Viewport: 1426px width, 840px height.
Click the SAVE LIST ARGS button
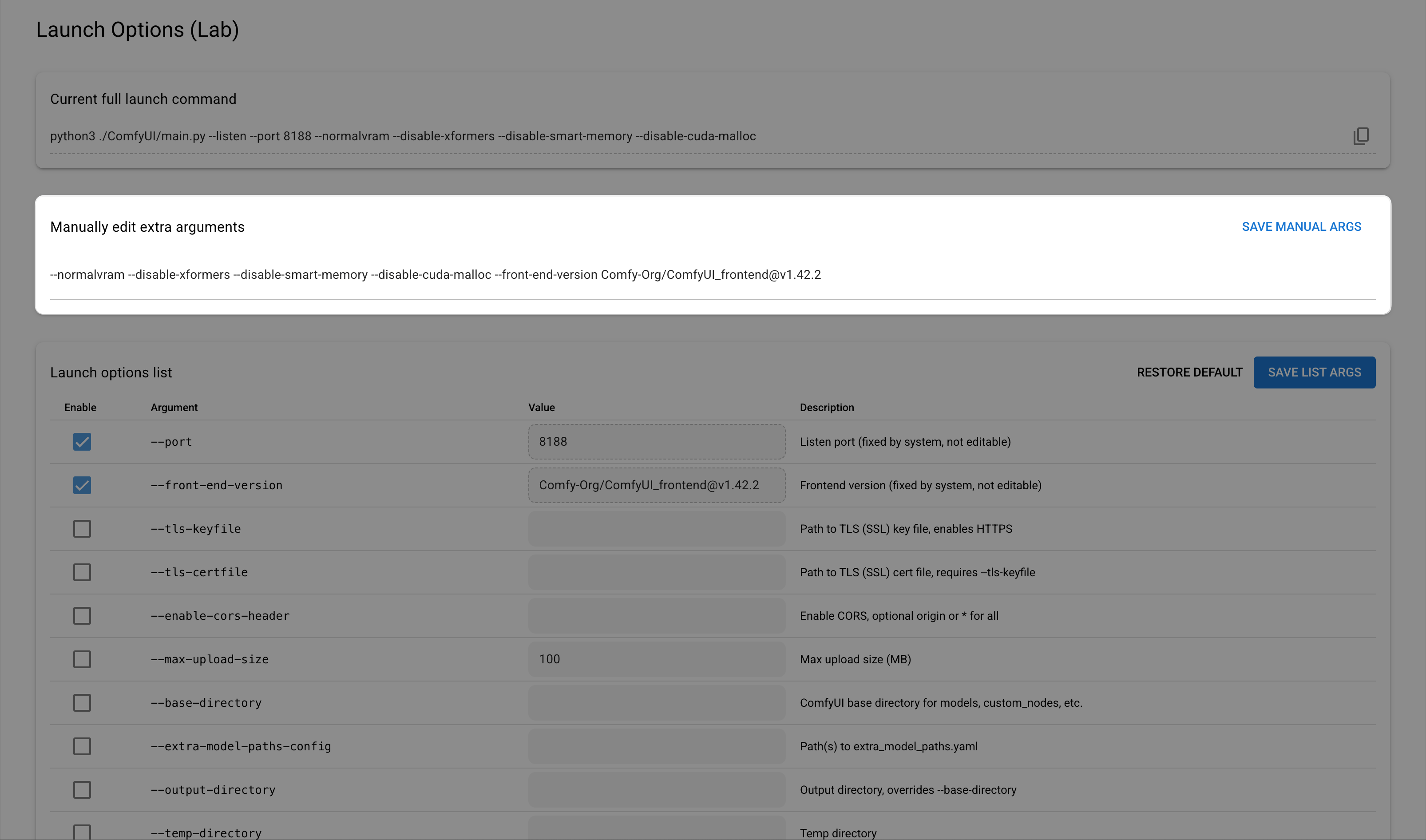1315,372
